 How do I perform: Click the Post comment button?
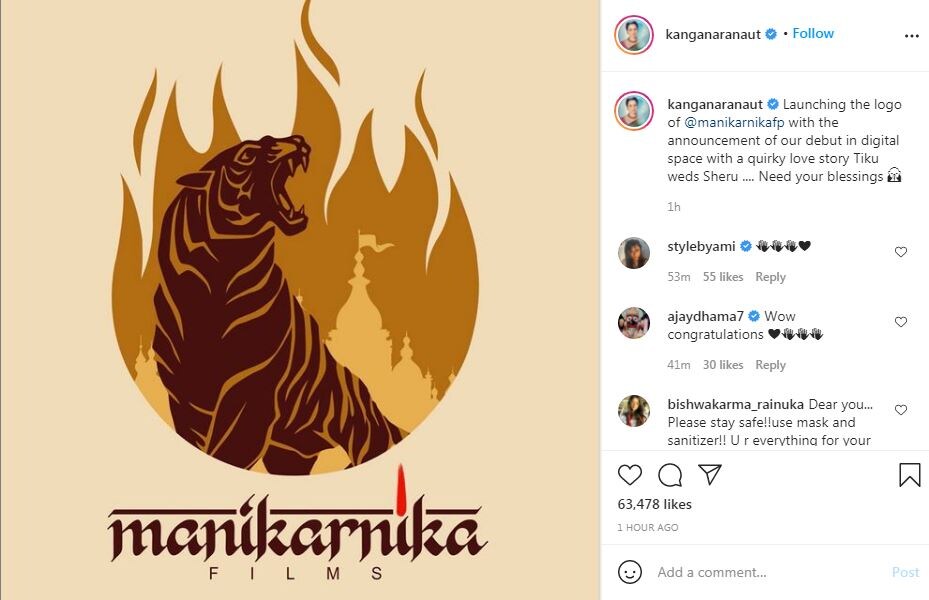905,572
